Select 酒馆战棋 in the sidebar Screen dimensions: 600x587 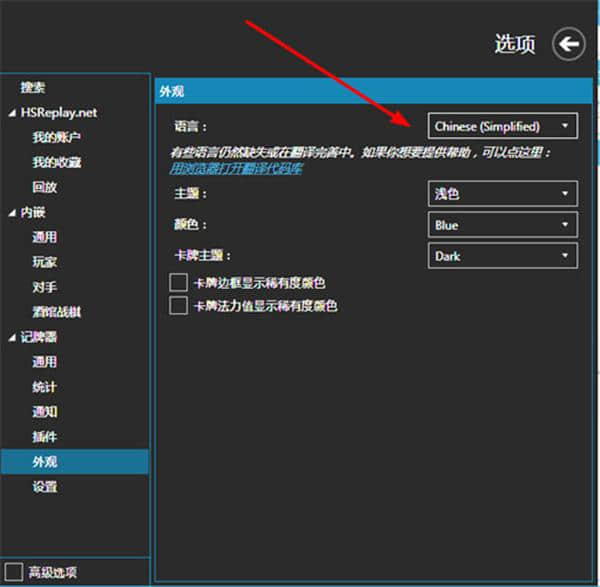click(56, 312)
